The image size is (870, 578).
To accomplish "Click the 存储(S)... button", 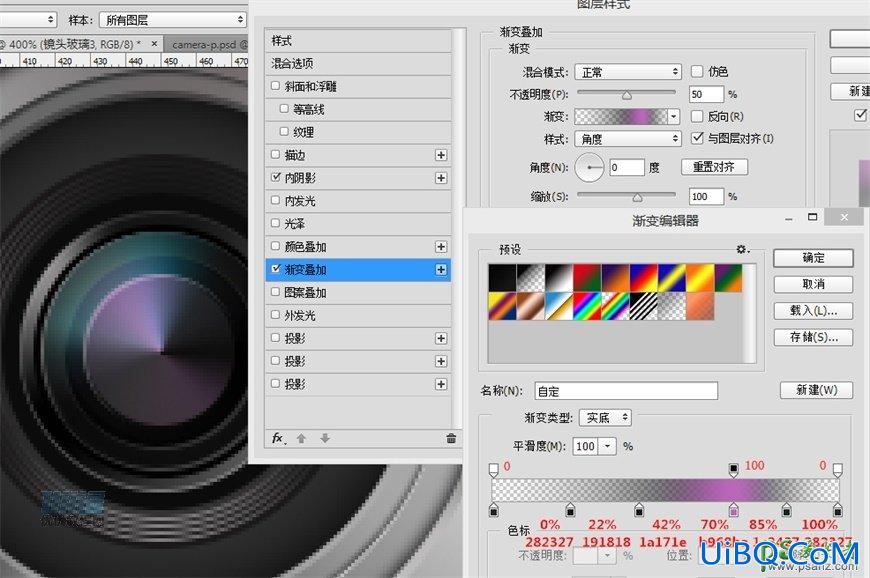I will (x=813, y=337).
